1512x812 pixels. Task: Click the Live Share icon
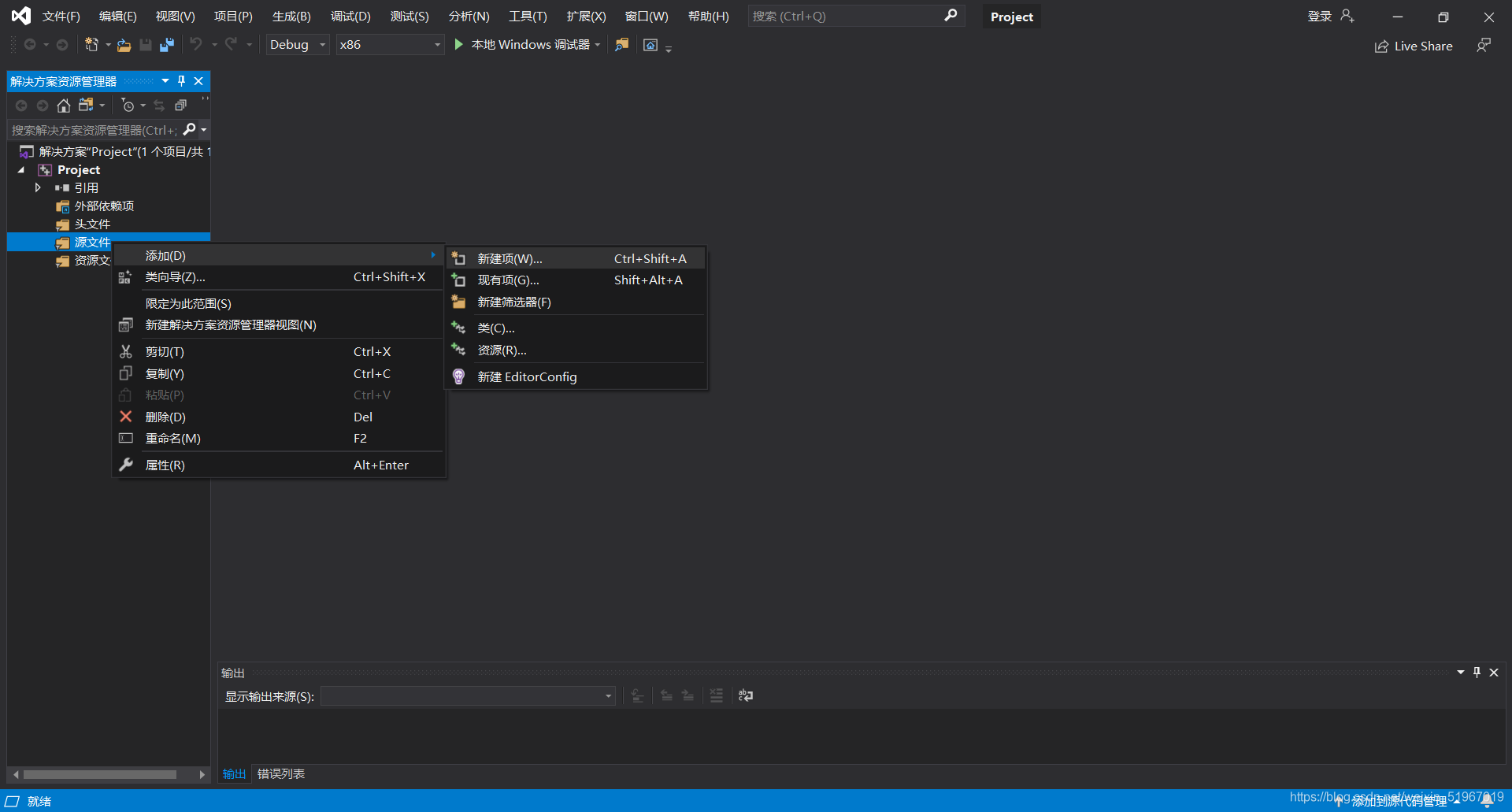[1381, 46]
